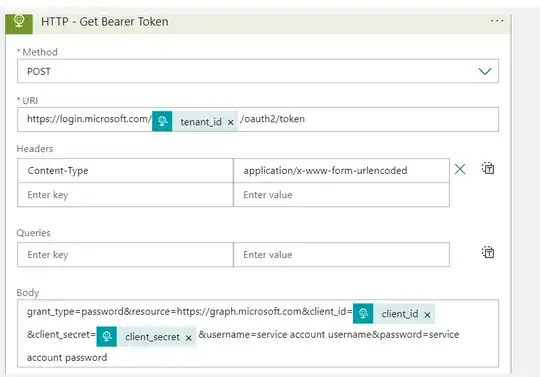
Task: Click the /oauth2/token text in URI field
Action: click(272, 119)
